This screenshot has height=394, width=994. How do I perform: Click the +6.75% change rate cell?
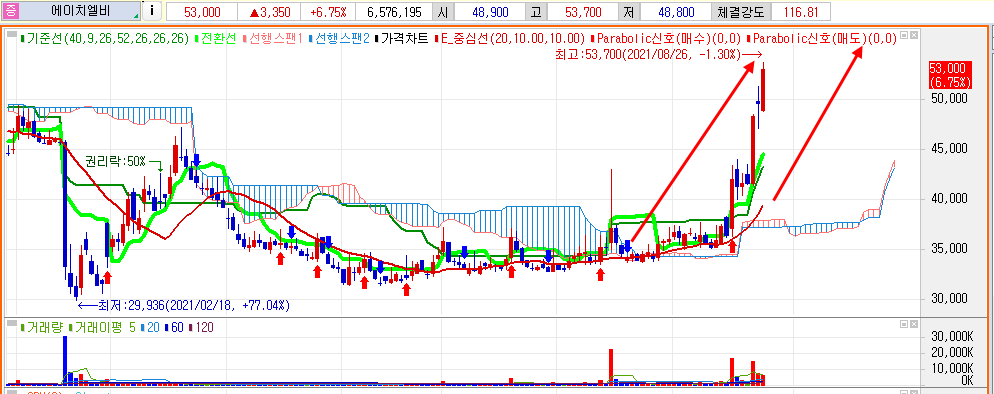[328, 12]
